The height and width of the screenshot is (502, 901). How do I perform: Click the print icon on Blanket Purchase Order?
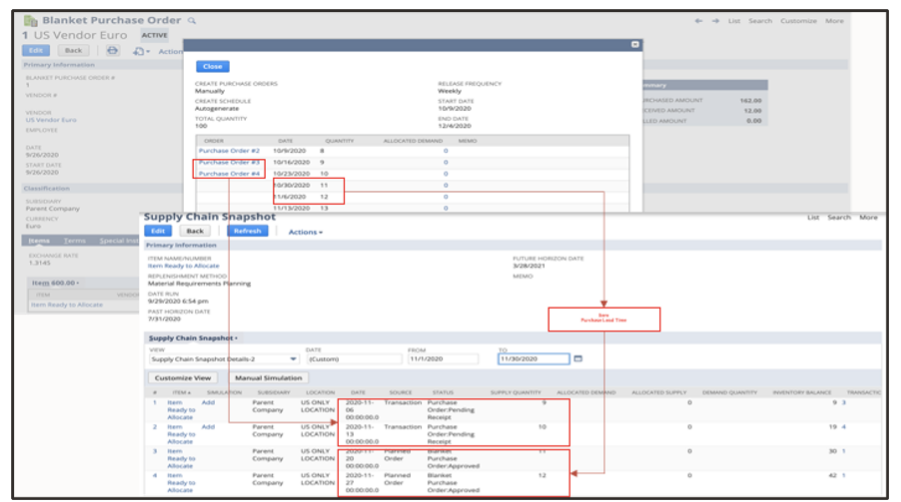[112, 50]
